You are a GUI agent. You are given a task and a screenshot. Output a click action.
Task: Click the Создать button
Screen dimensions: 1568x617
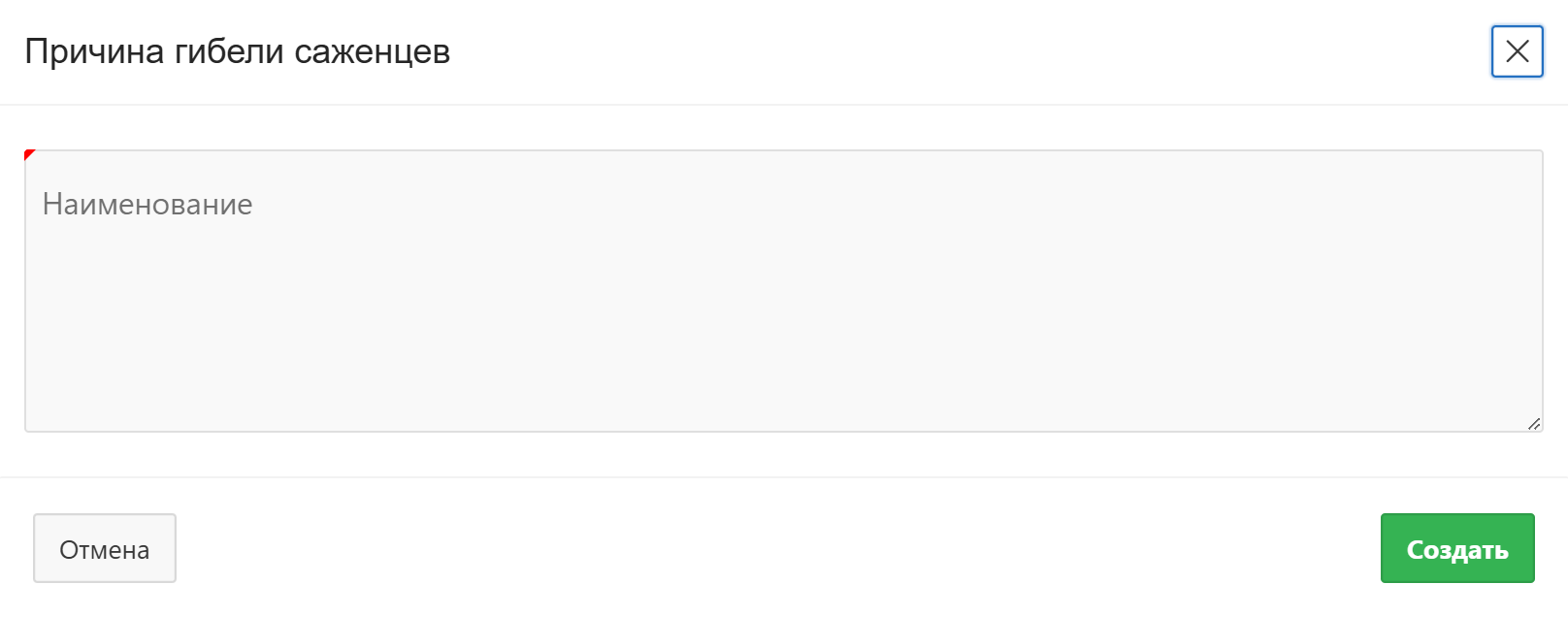tap(1456, 549)
